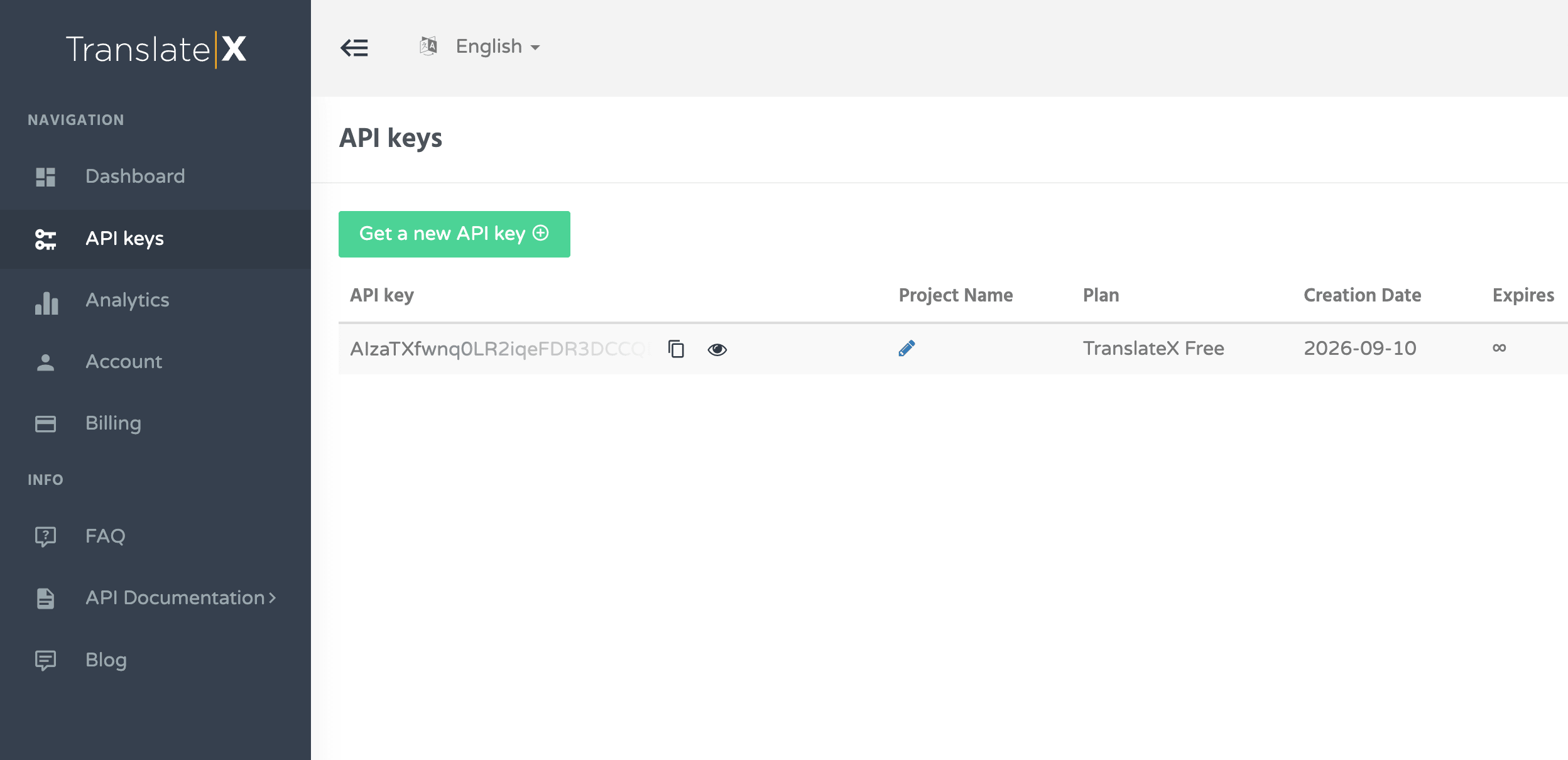Click the FAQ question bubble icon
Image resolution: width=1568 pixels, height=760 pixels.
pyautogui.click(x=45, y=537)
